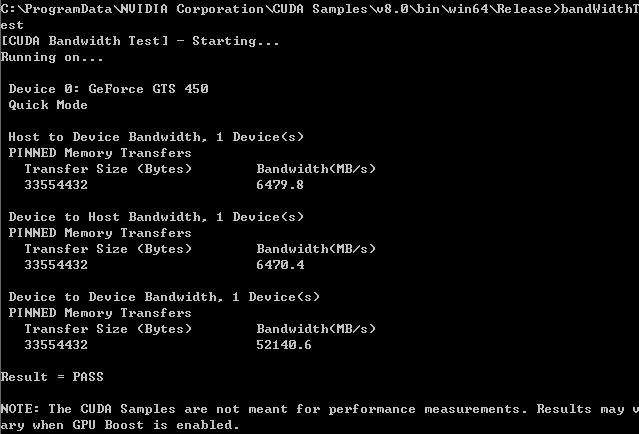Image resolution: width=639 pixels, height=434 pixels.
Task: Click the bandWidthTest command path line
Action: click(320, 9)
